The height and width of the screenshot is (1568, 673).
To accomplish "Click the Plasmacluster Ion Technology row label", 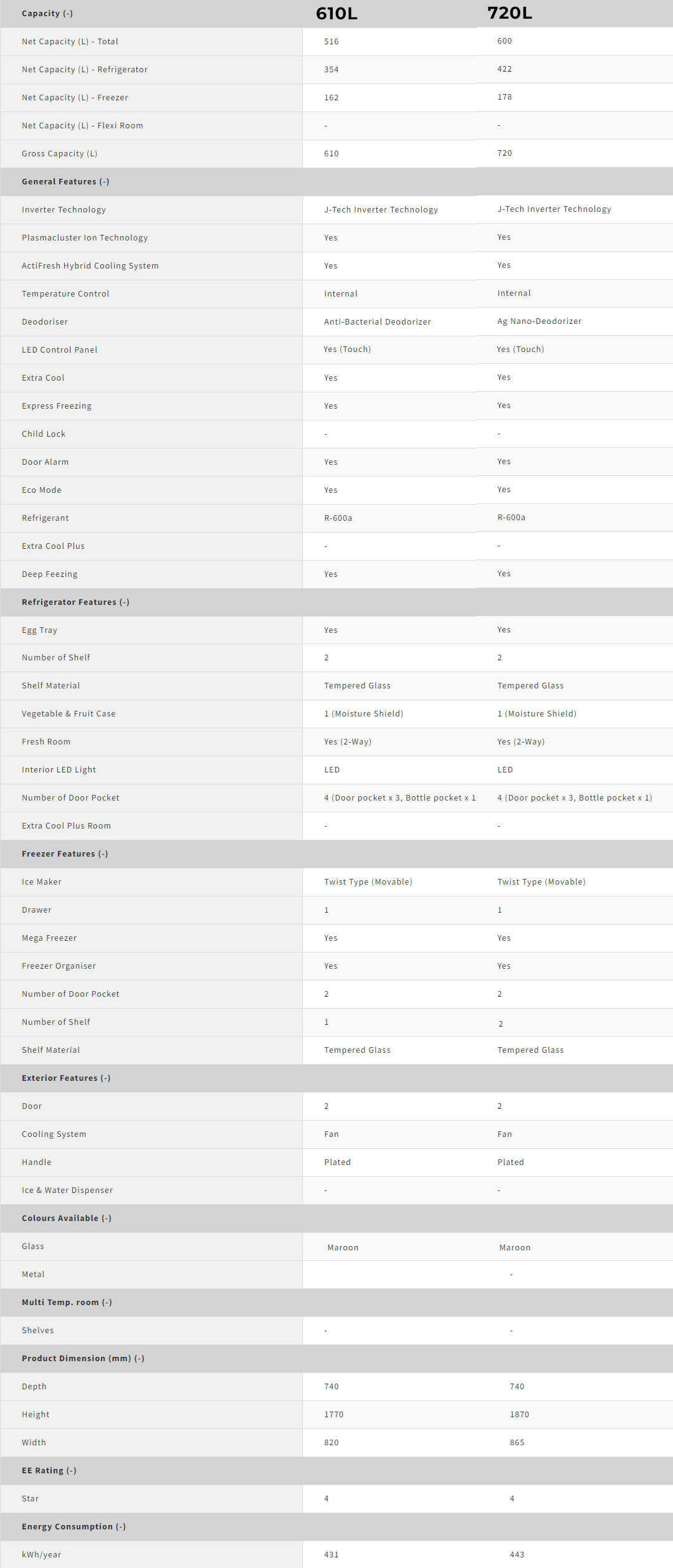I will pos(85,238).
